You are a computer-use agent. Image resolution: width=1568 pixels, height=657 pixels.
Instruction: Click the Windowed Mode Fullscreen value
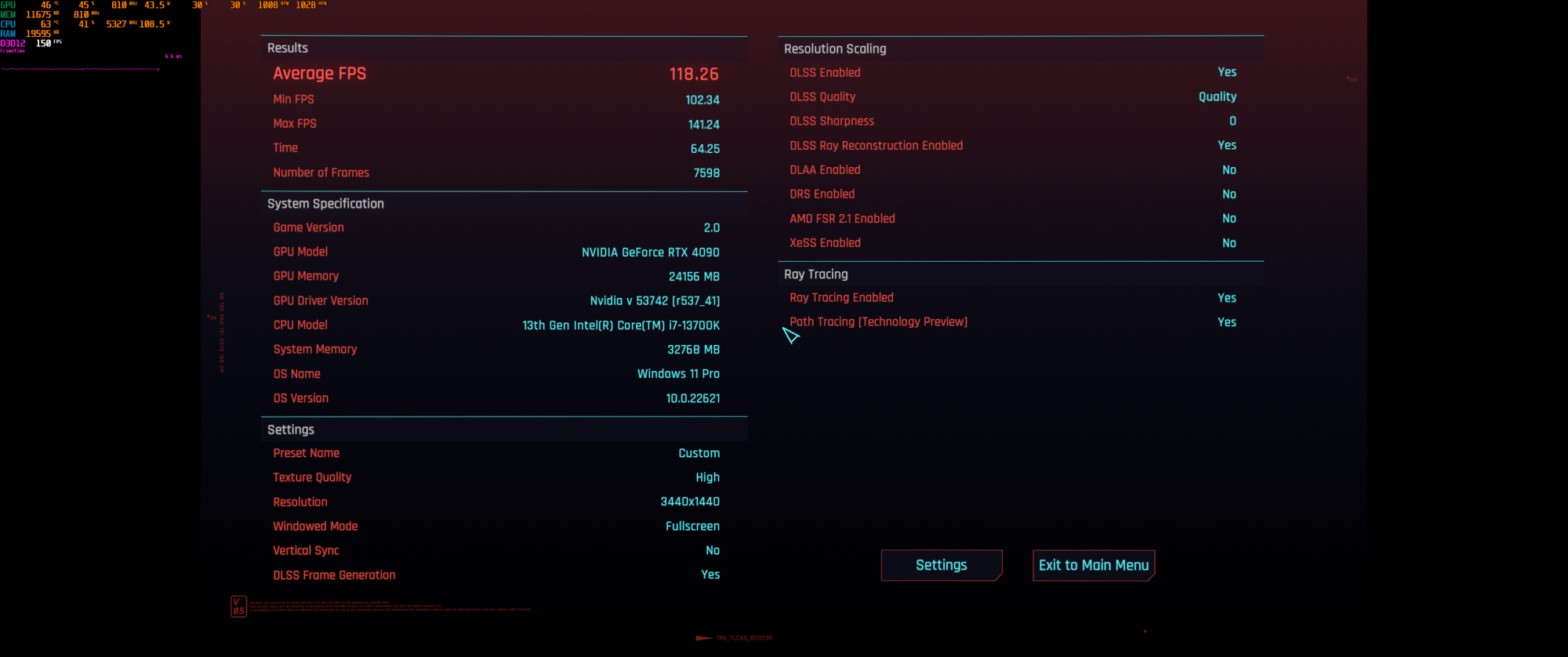coord(692,526)
